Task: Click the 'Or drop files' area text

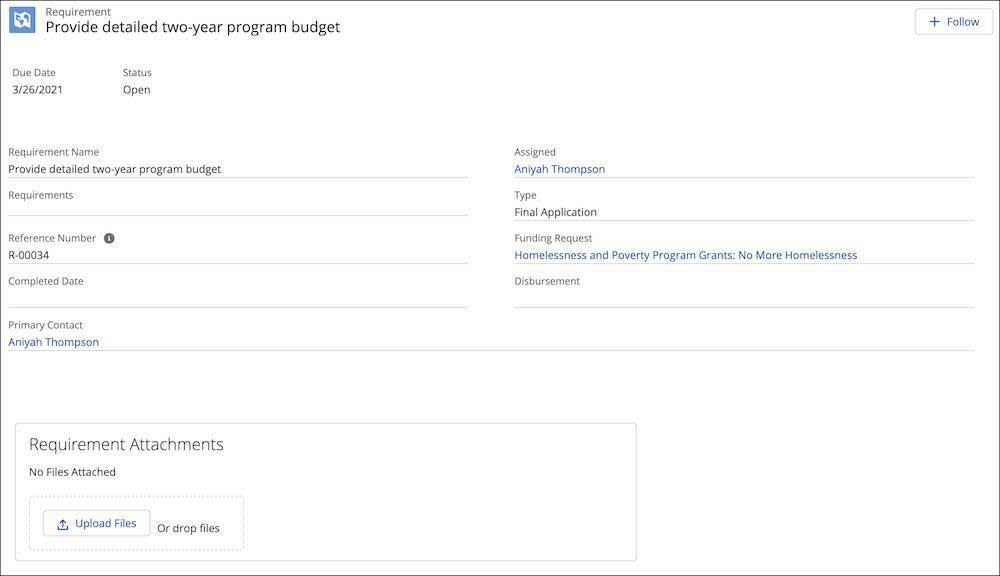Action: [188, 528]
